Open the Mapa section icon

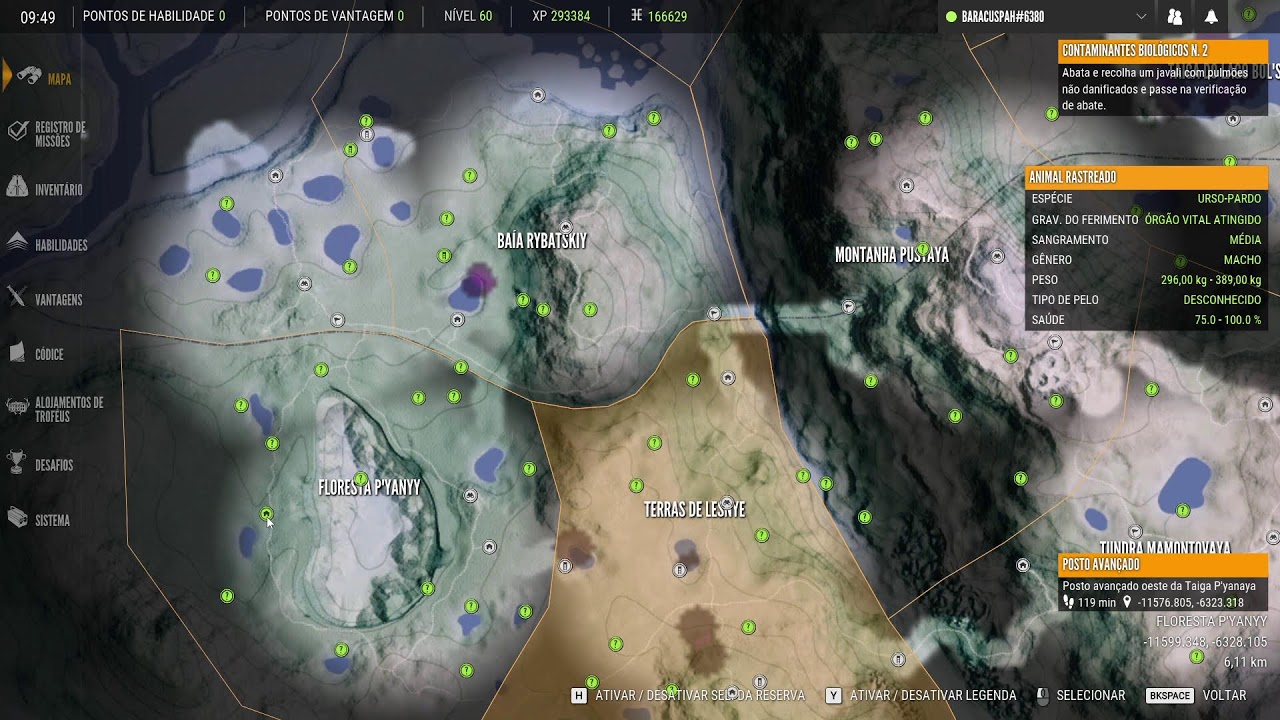point(29,78)
